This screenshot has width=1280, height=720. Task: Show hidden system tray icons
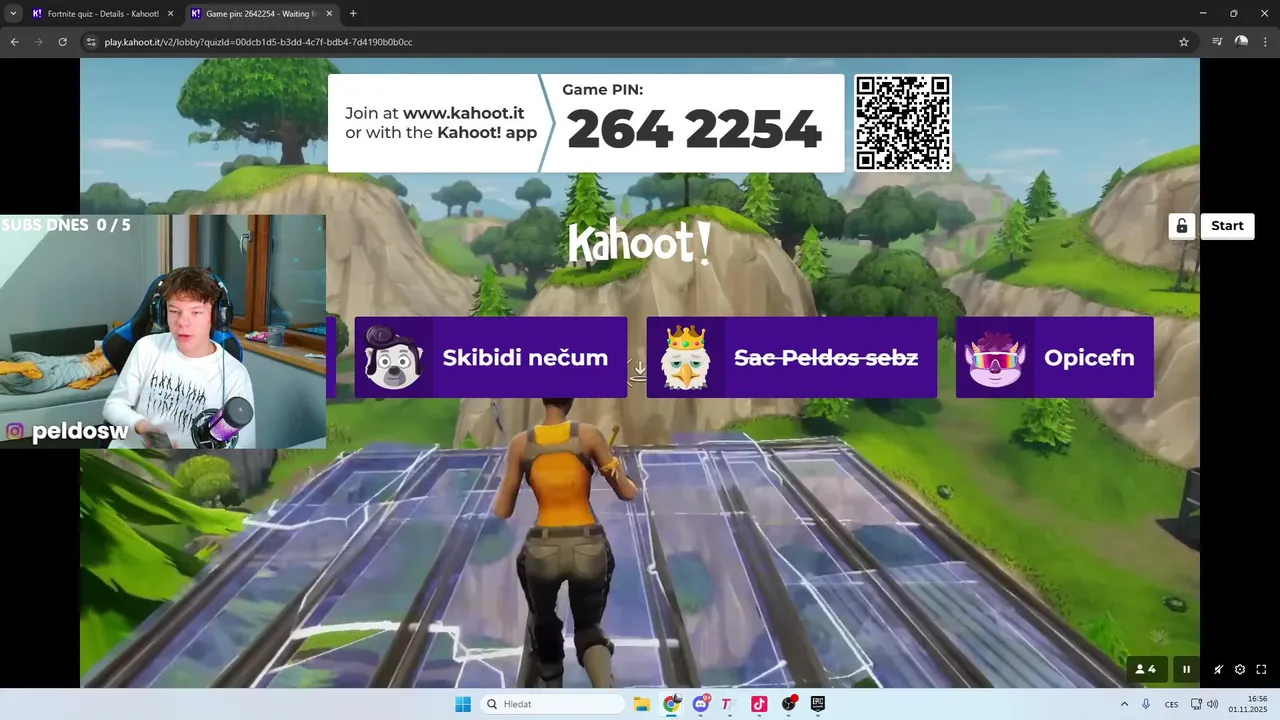1124,704
